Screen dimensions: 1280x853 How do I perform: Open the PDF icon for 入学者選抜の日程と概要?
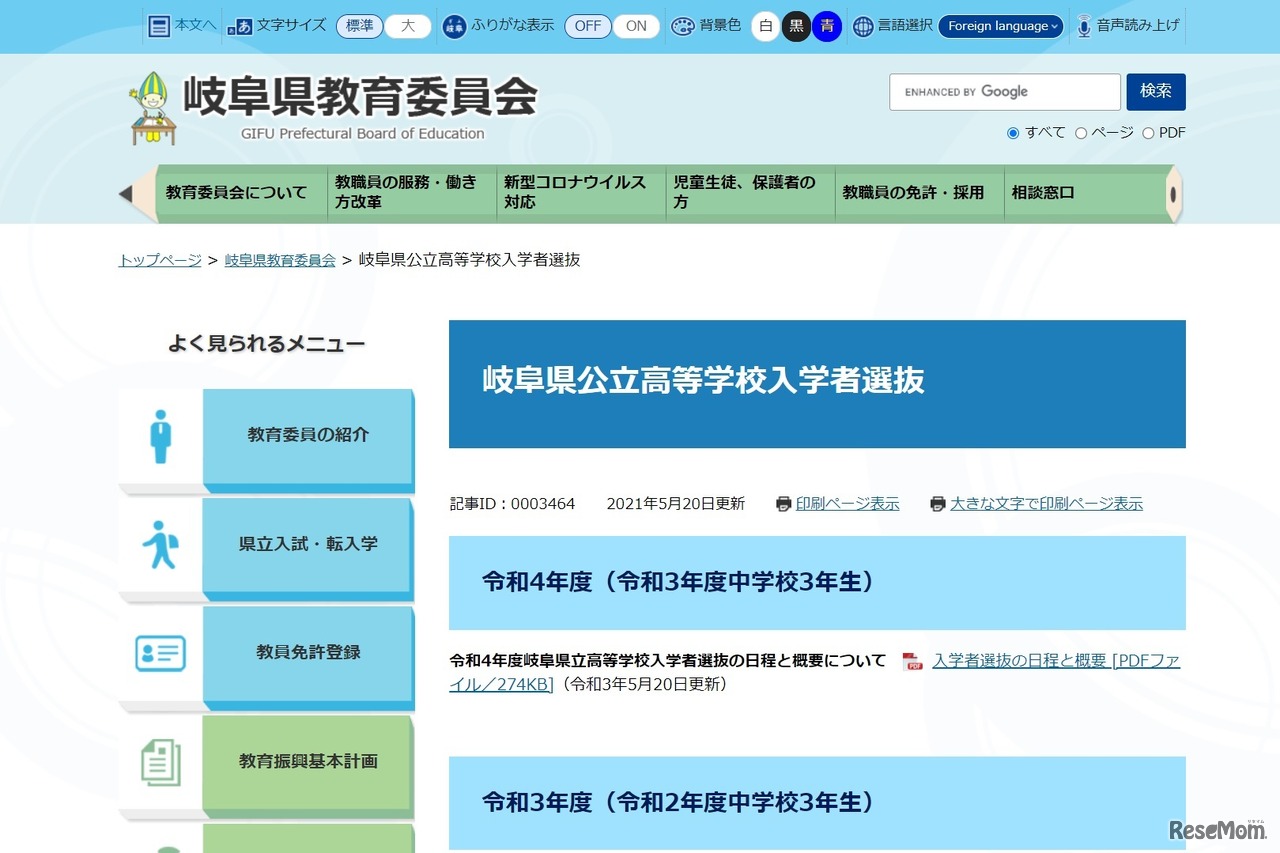[912, 660]
